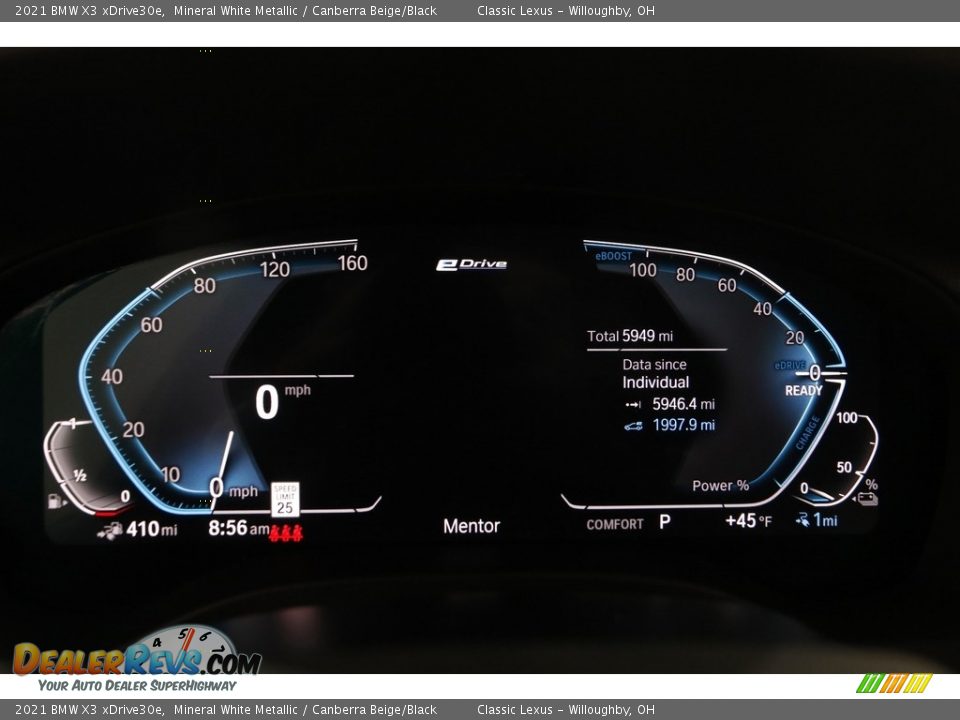Click the 5946.4 mi trip value
Viewport: 960px width, 720px height.
point(683,404)
